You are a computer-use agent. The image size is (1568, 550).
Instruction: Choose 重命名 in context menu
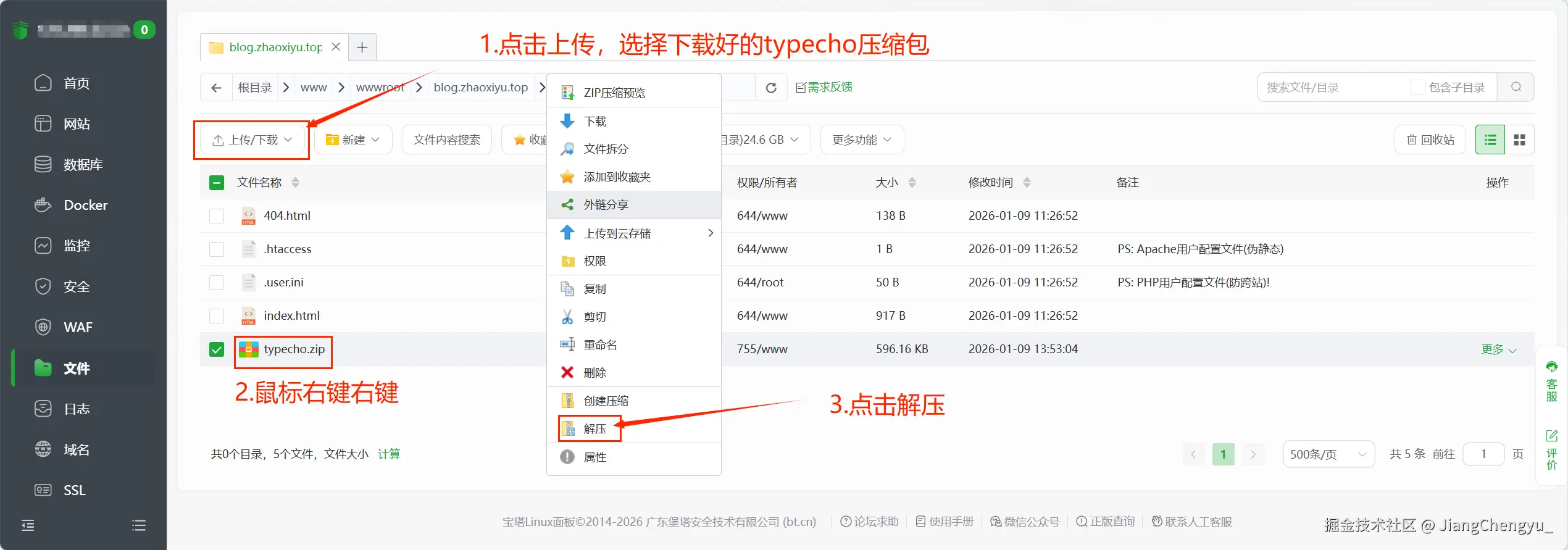(x=634, y=344)
